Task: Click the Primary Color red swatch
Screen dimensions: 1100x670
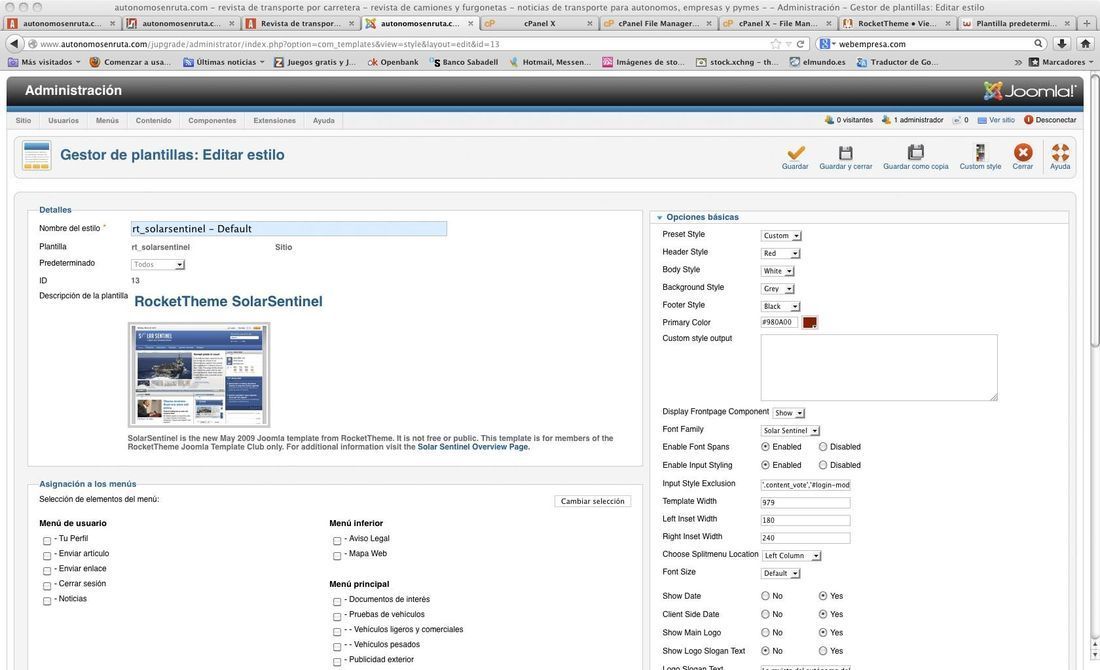Action: point(810,323)
